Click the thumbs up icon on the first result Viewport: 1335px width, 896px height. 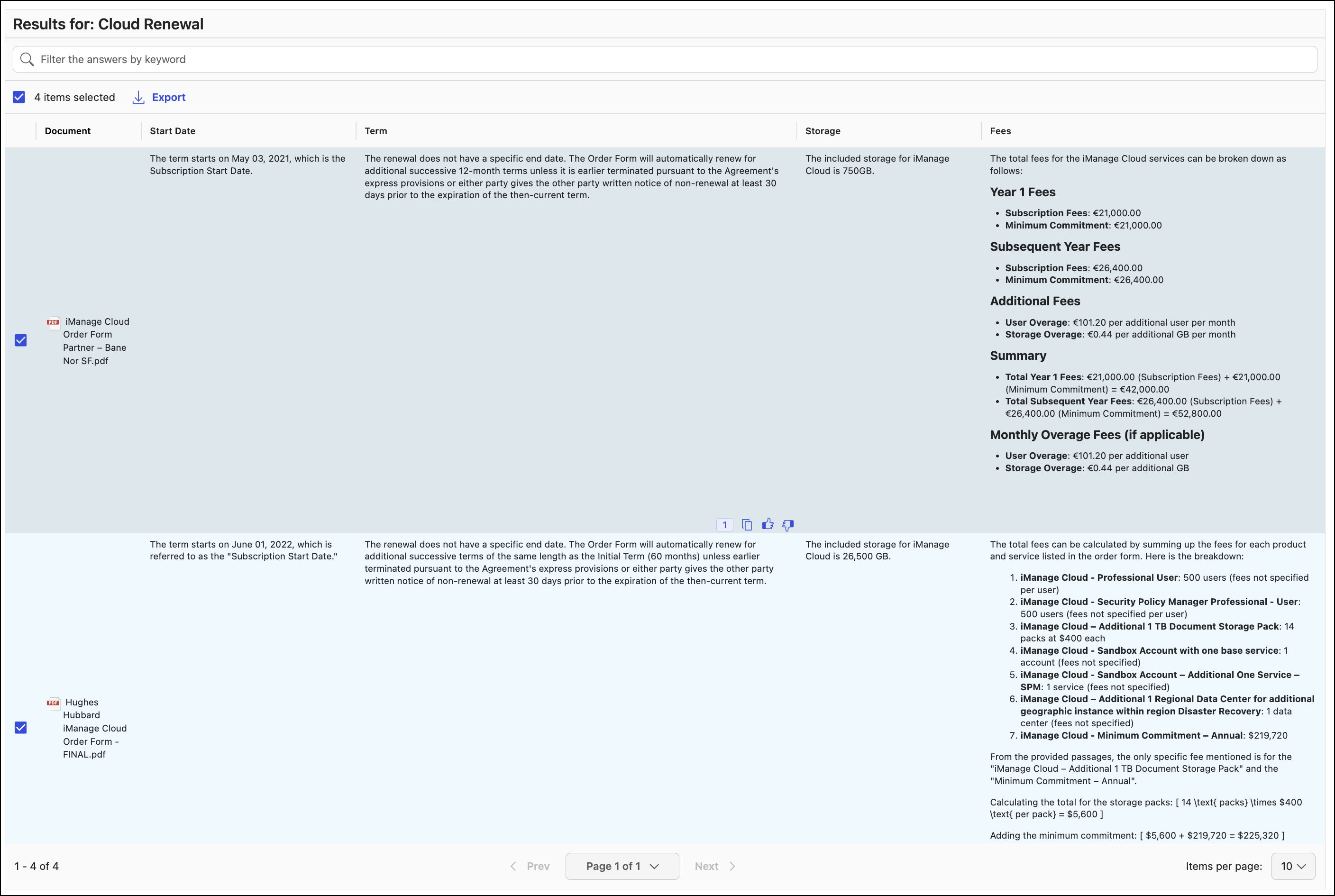769,524
